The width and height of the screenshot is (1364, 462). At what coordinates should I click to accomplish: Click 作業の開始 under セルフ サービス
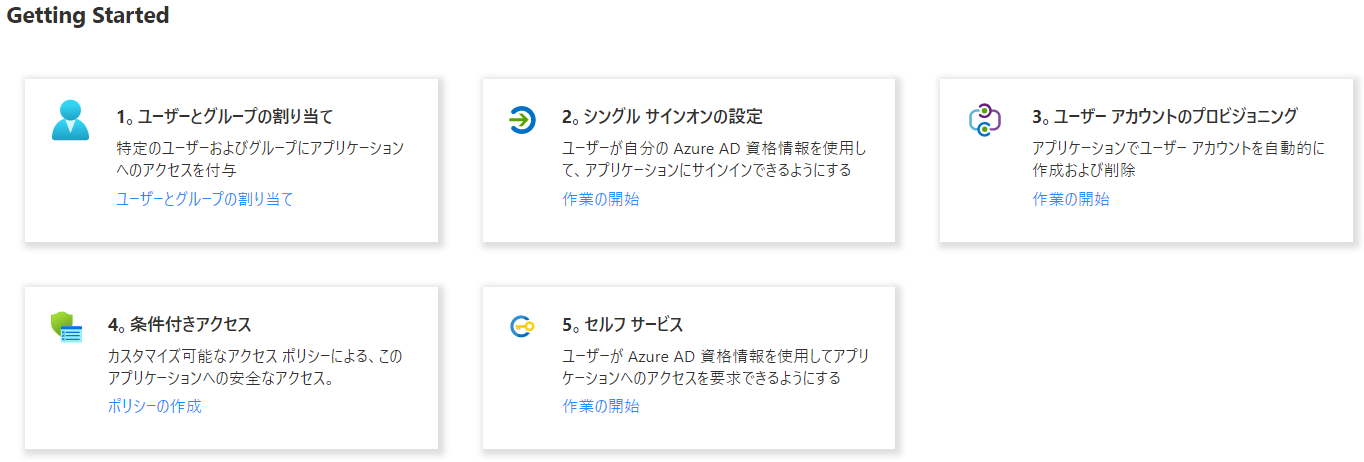600,406
